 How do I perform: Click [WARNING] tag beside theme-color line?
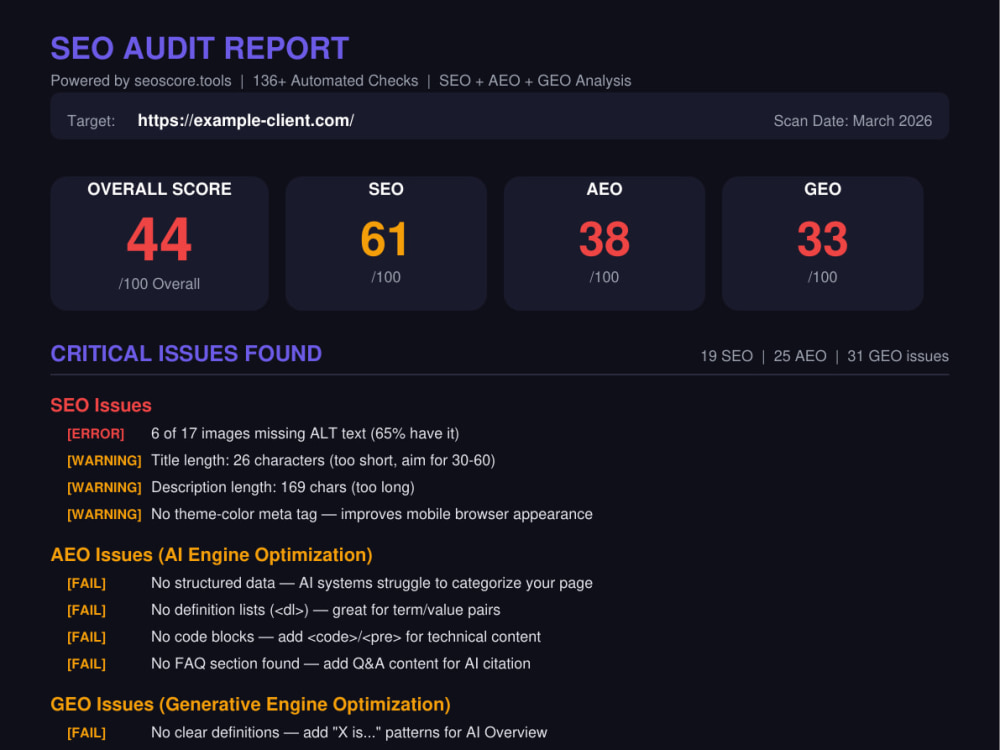click(104, 515)
